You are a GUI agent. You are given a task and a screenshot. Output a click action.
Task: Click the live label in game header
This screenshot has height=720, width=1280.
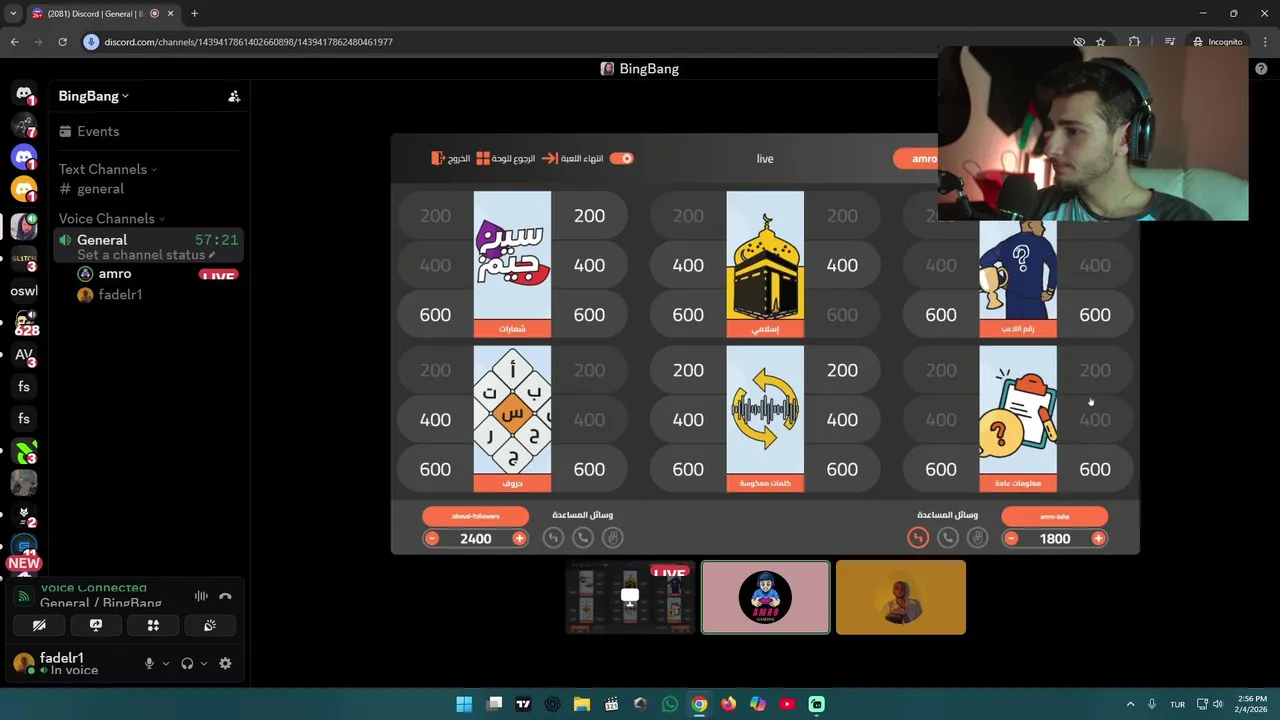click(x=765, y=158)
